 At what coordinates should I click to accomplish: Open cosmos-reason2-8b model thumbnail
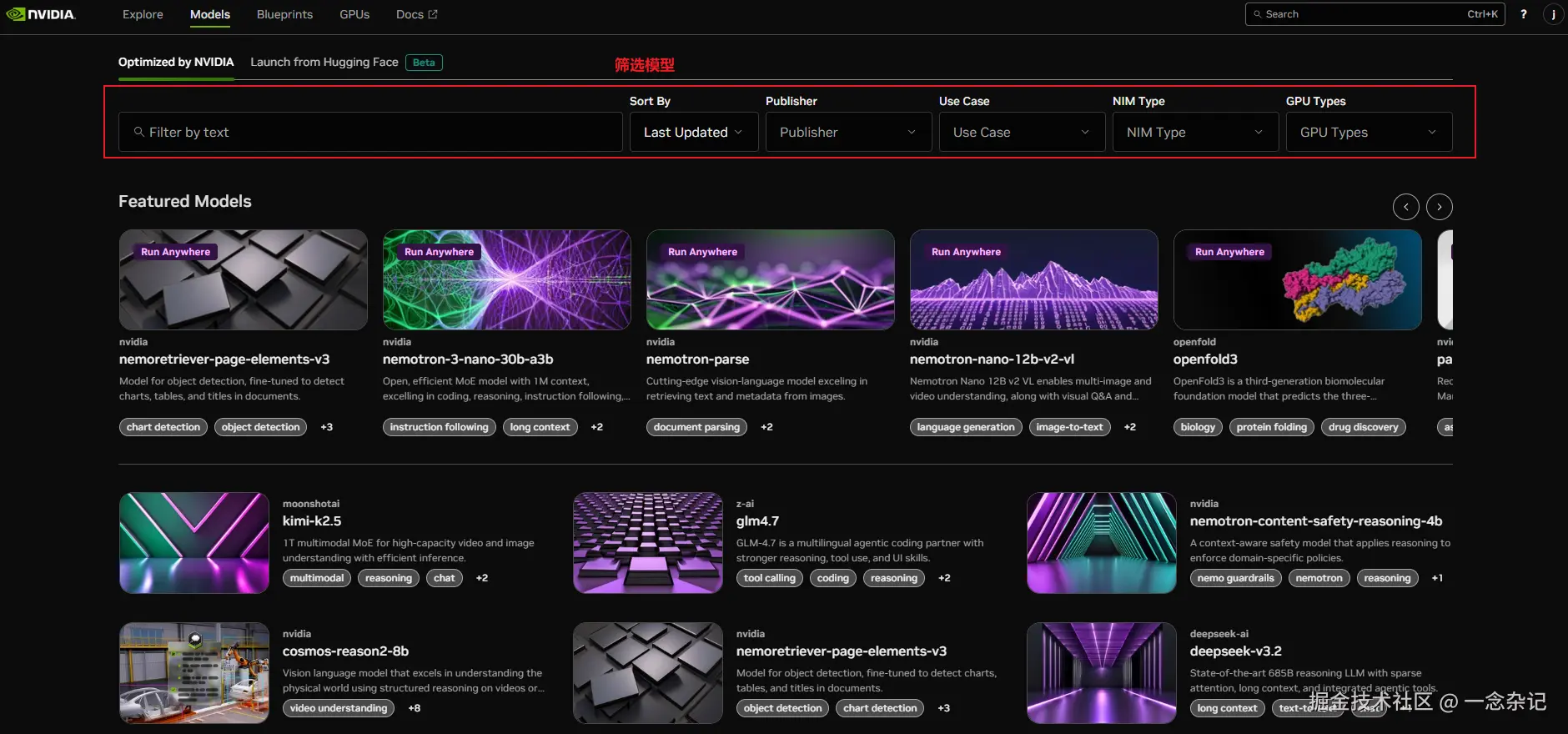pyautogui.click(x=194, y=673)
